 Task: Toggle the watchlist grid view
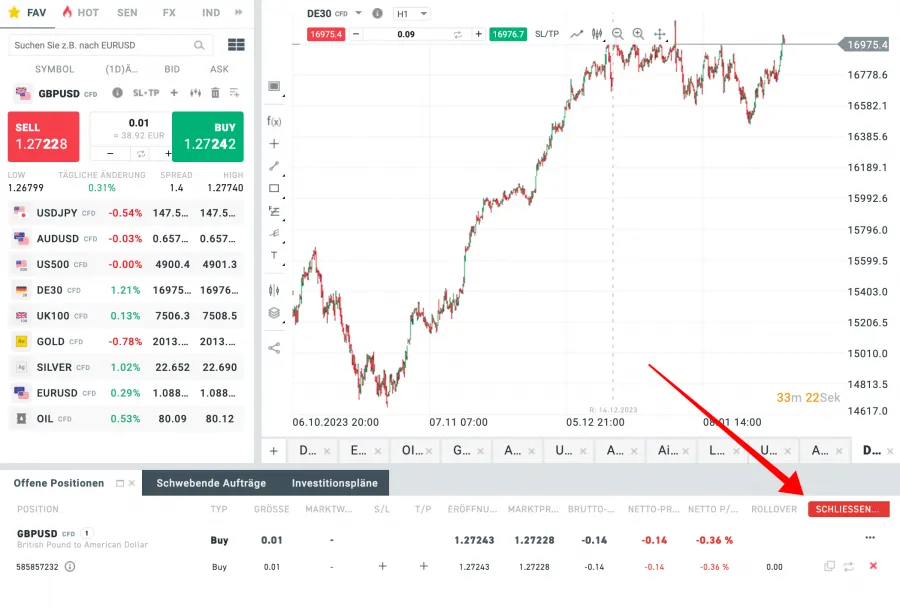236,45
